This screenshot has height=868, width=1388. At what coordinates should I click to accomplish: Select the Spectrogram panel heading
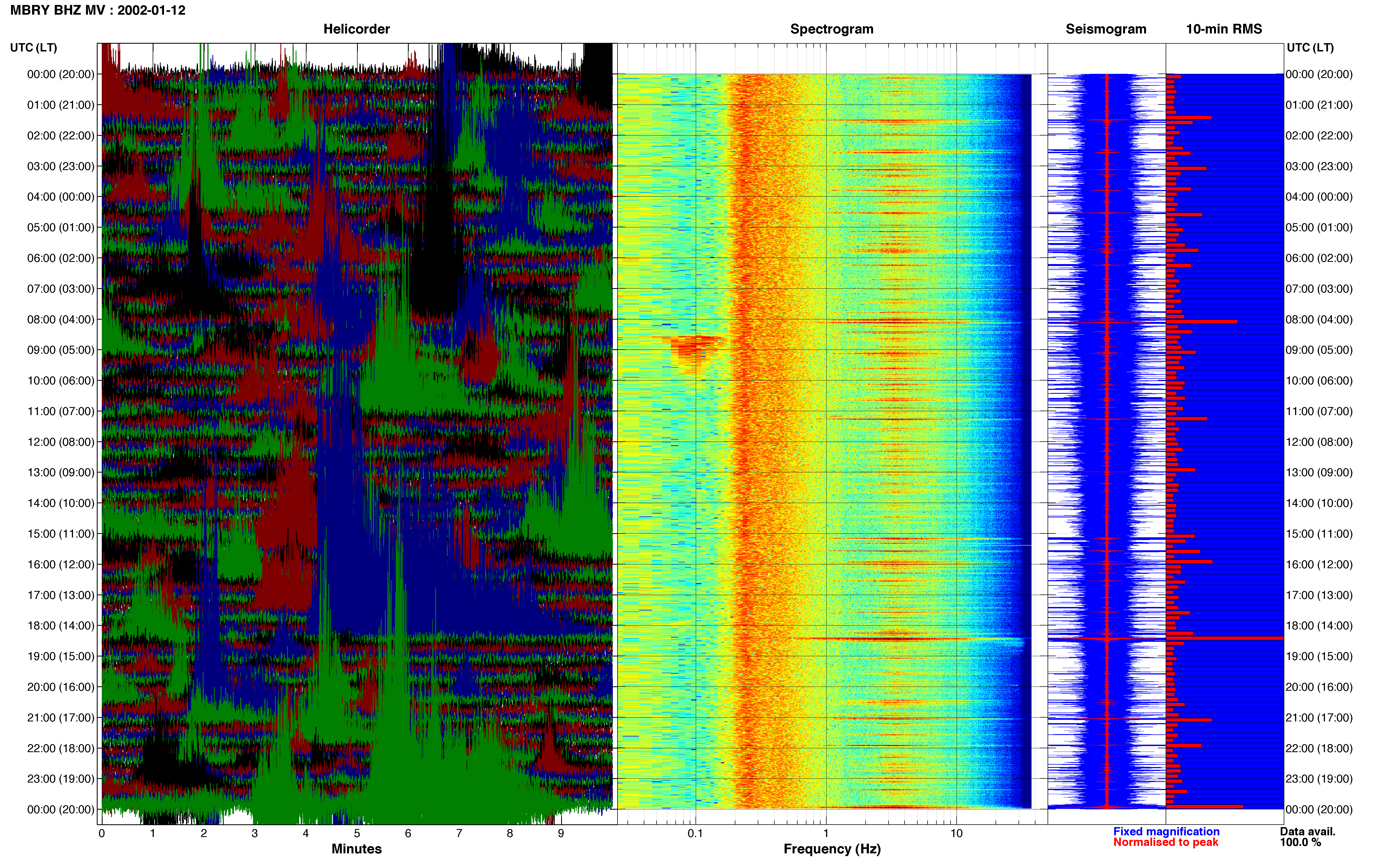tap(832, 29)
